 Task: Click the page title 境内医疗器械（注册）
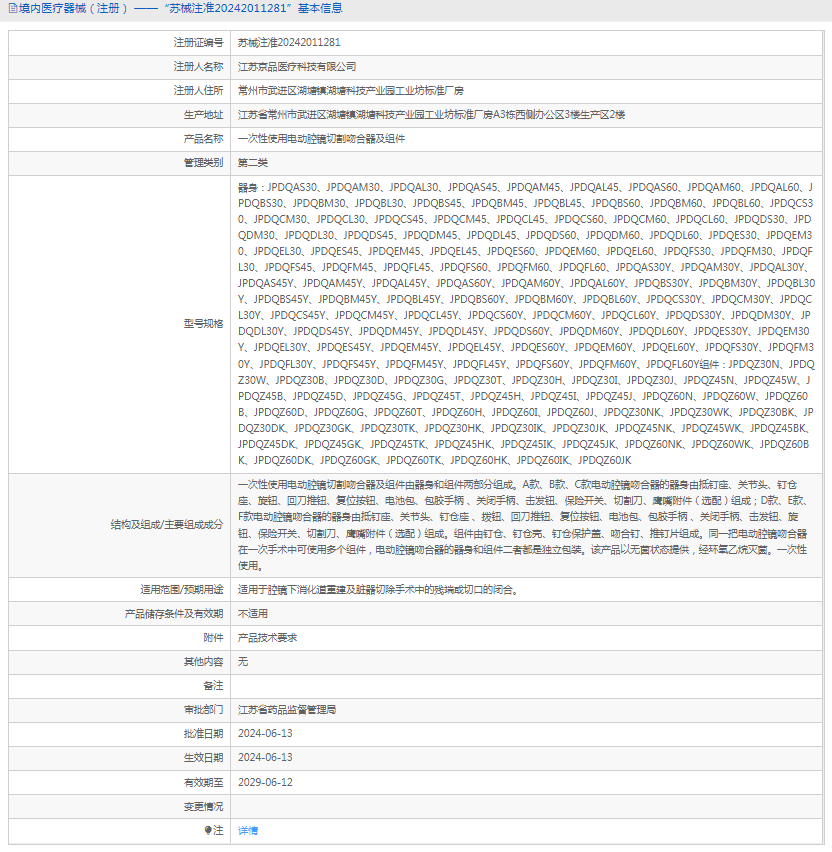73,9
